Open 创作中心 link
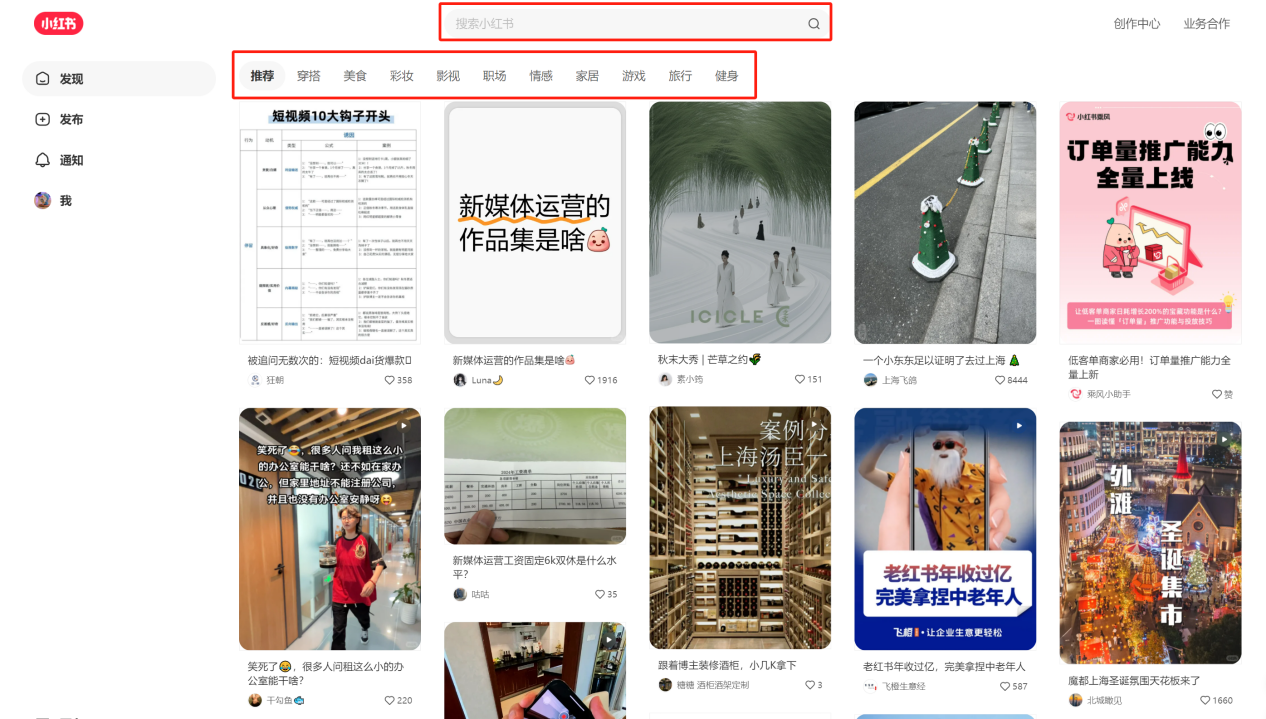The width and height of the screenshot is (1266, 719). tap(1137, 23)
